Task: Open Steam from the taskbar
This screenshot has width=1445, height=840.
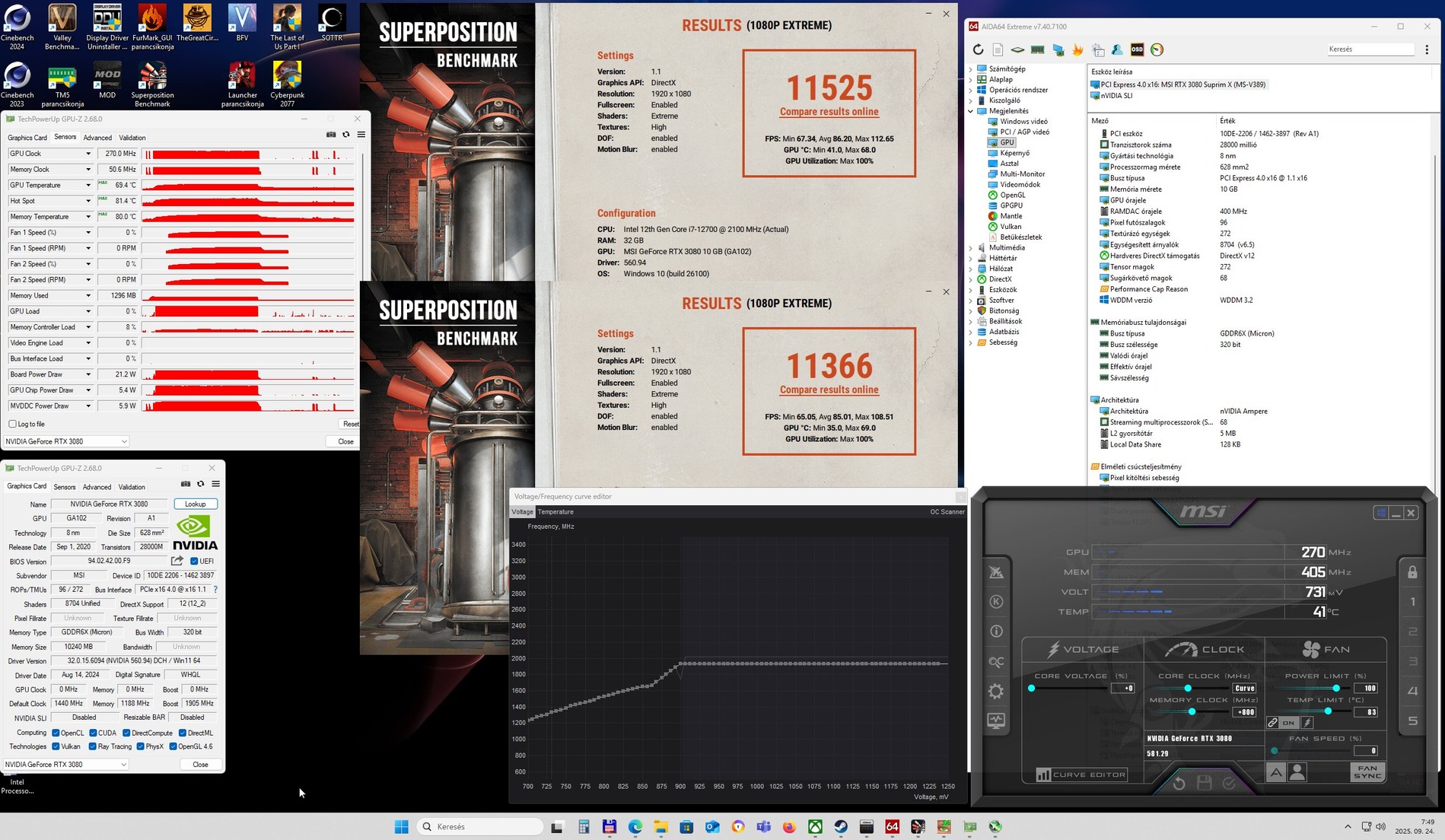Action: coord(841,827)
